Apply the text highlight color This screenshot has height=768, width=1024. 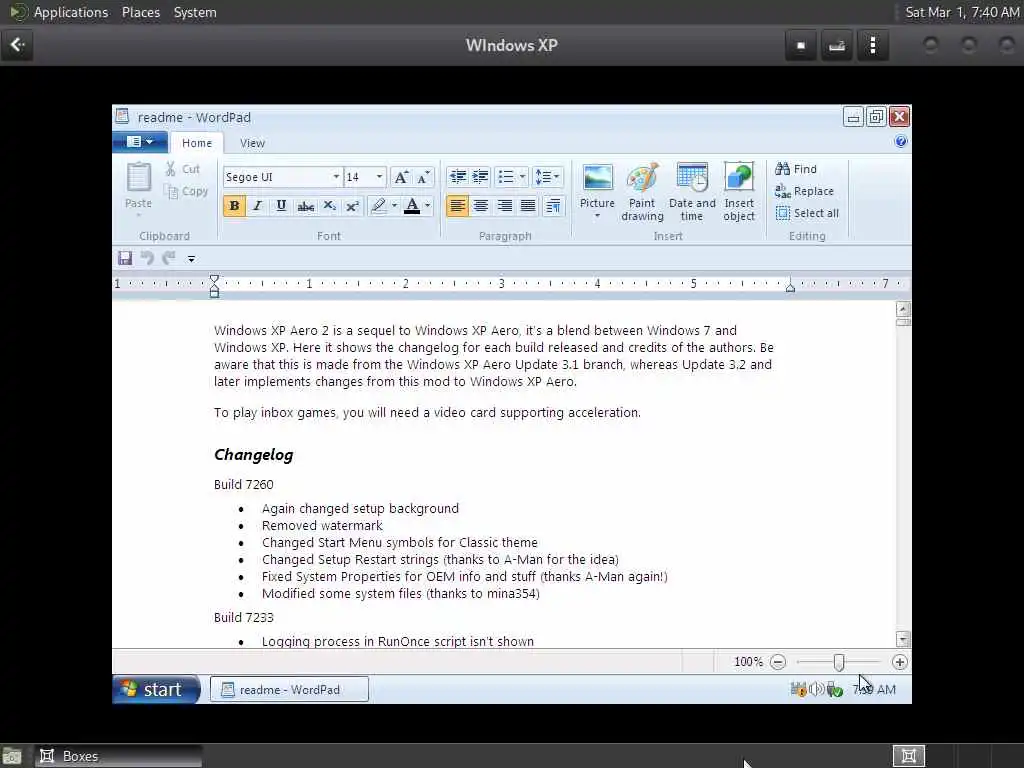378,206
